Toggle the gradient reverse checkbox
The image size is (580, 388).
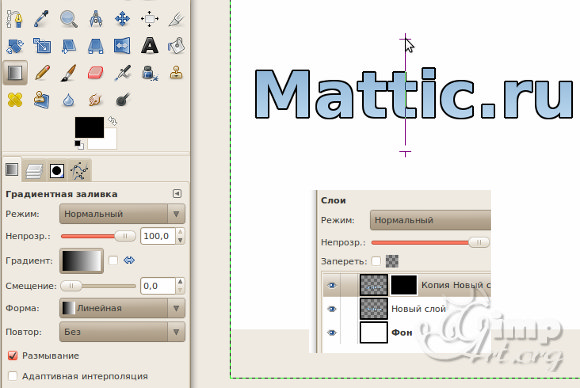113,261
